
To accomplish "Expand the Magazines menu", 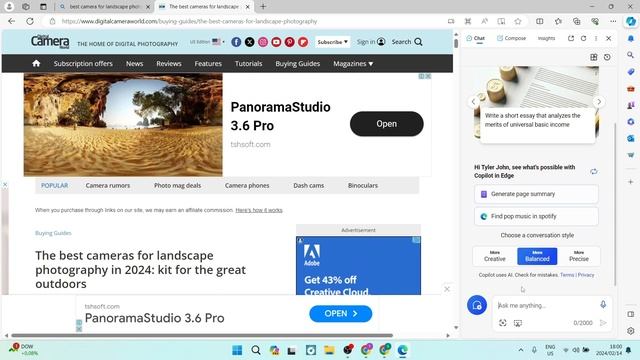I will (x=353, y=64).
